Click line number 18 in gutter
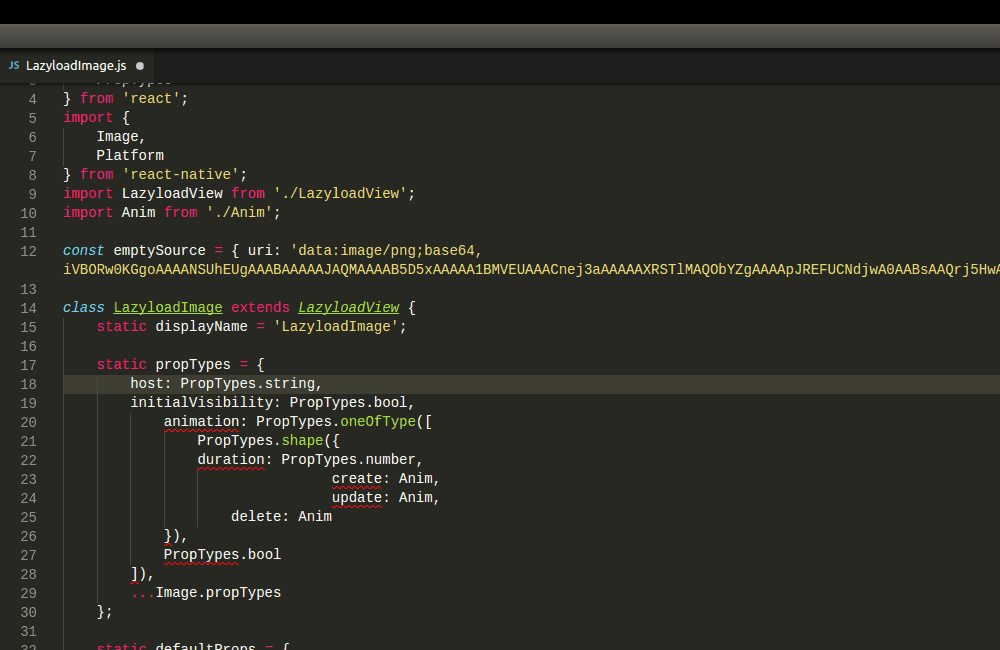 pyautogui.click(x=29, y=385)
